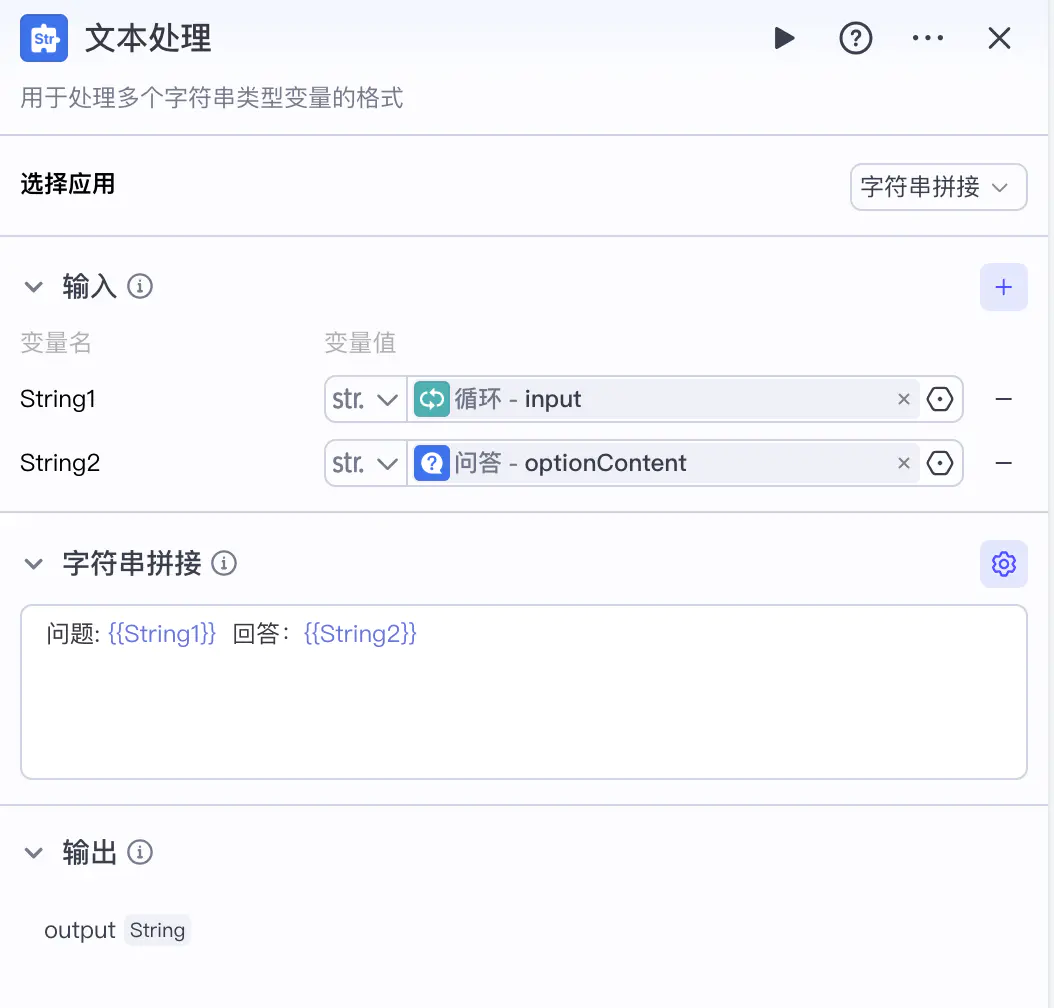This screenshot has height=1008, width=1054.
Task: Clear the 循环 - input value
Action: point(904,399)
